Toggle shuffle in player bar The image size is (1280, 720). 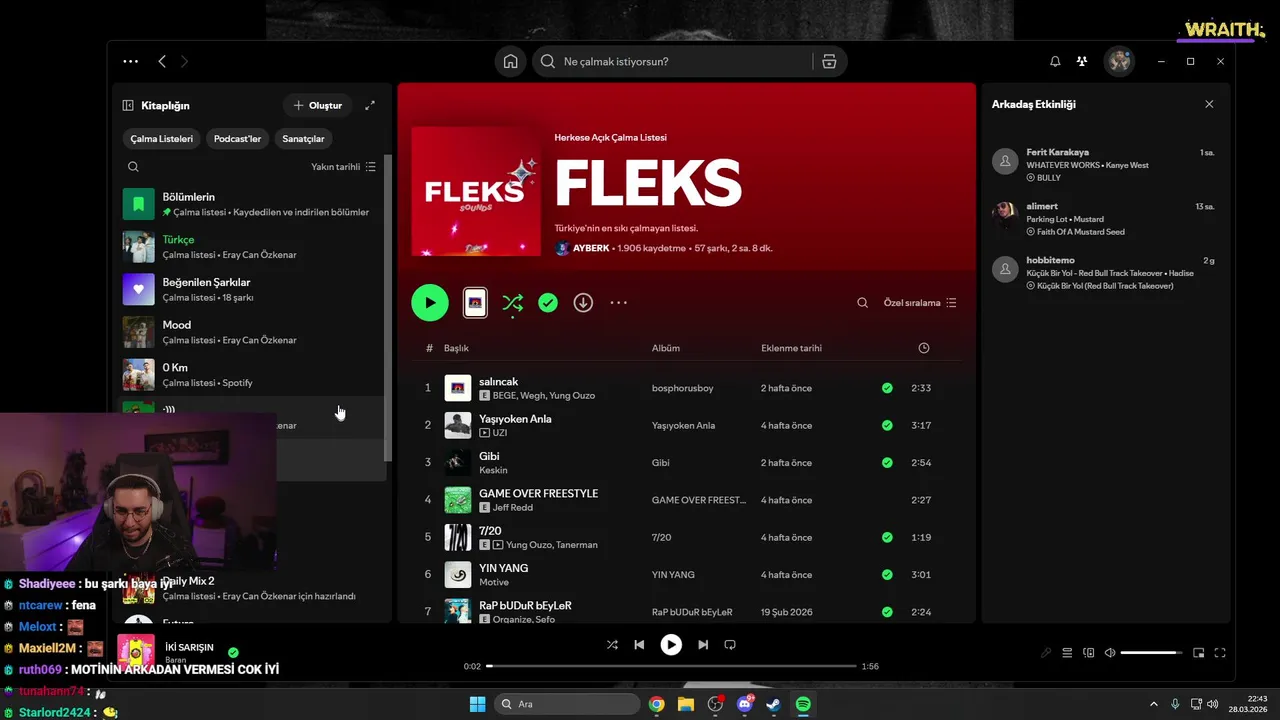point(612,645)
